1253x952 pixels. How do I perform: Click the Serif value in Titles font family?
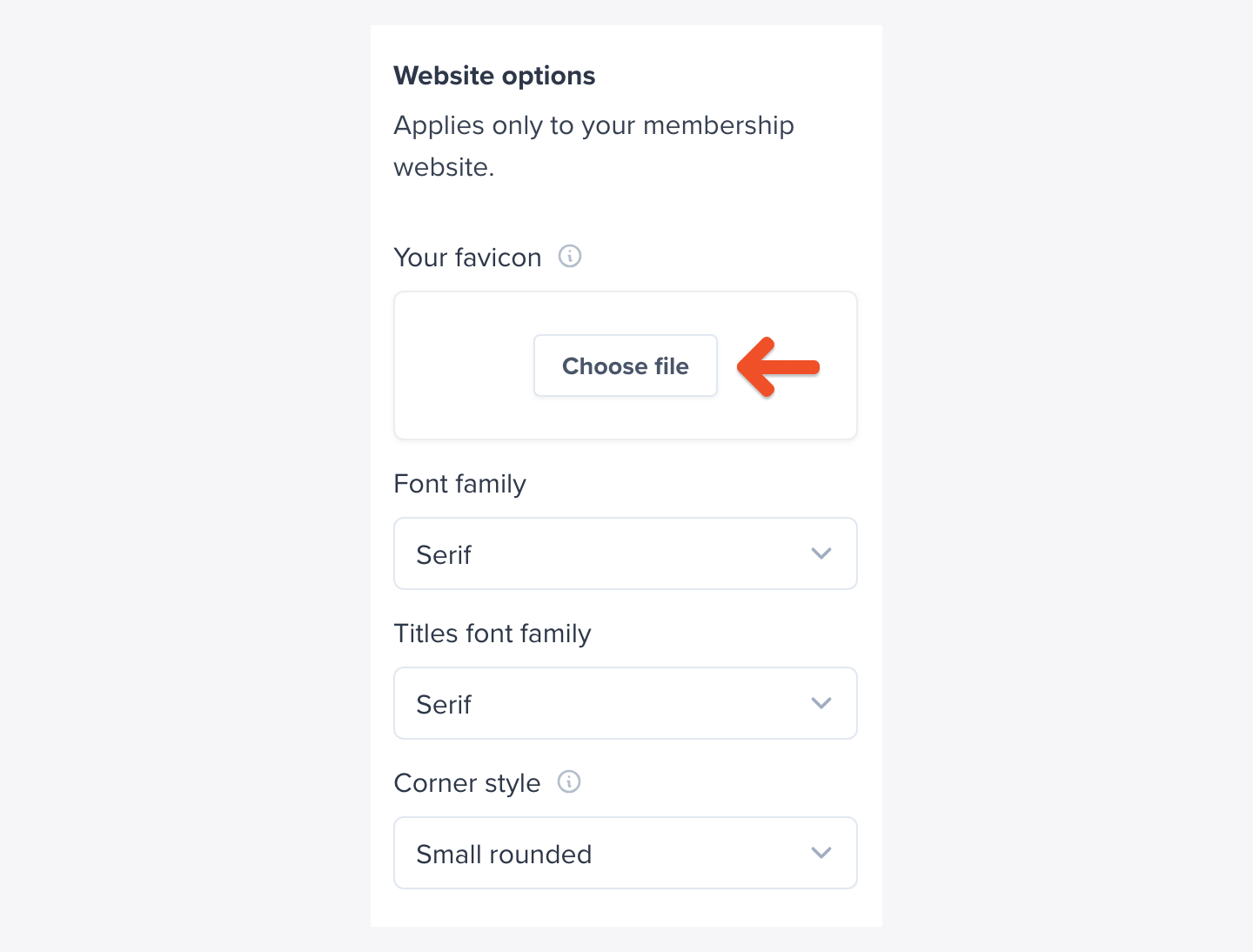444,704
